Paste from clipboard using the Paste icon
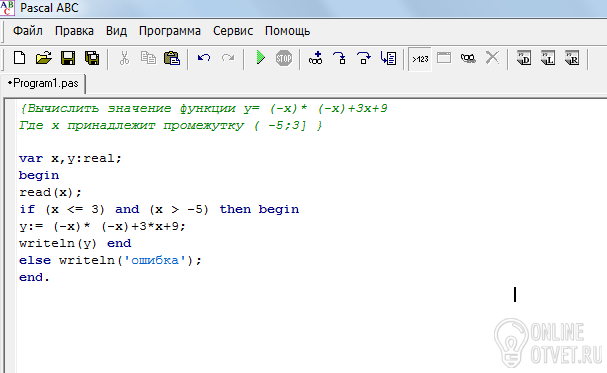 tap(172, 58)
